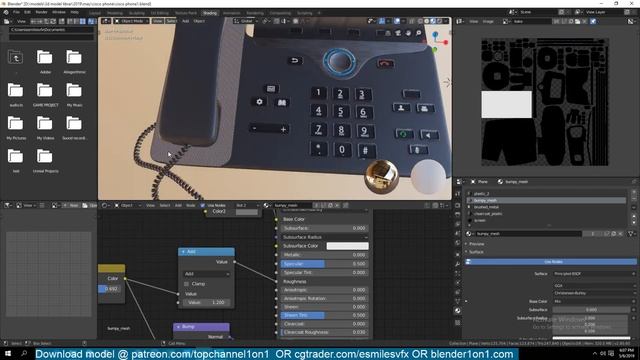
Task: Switch to the Layout workspace tab
Action: [x=95, y=13]
